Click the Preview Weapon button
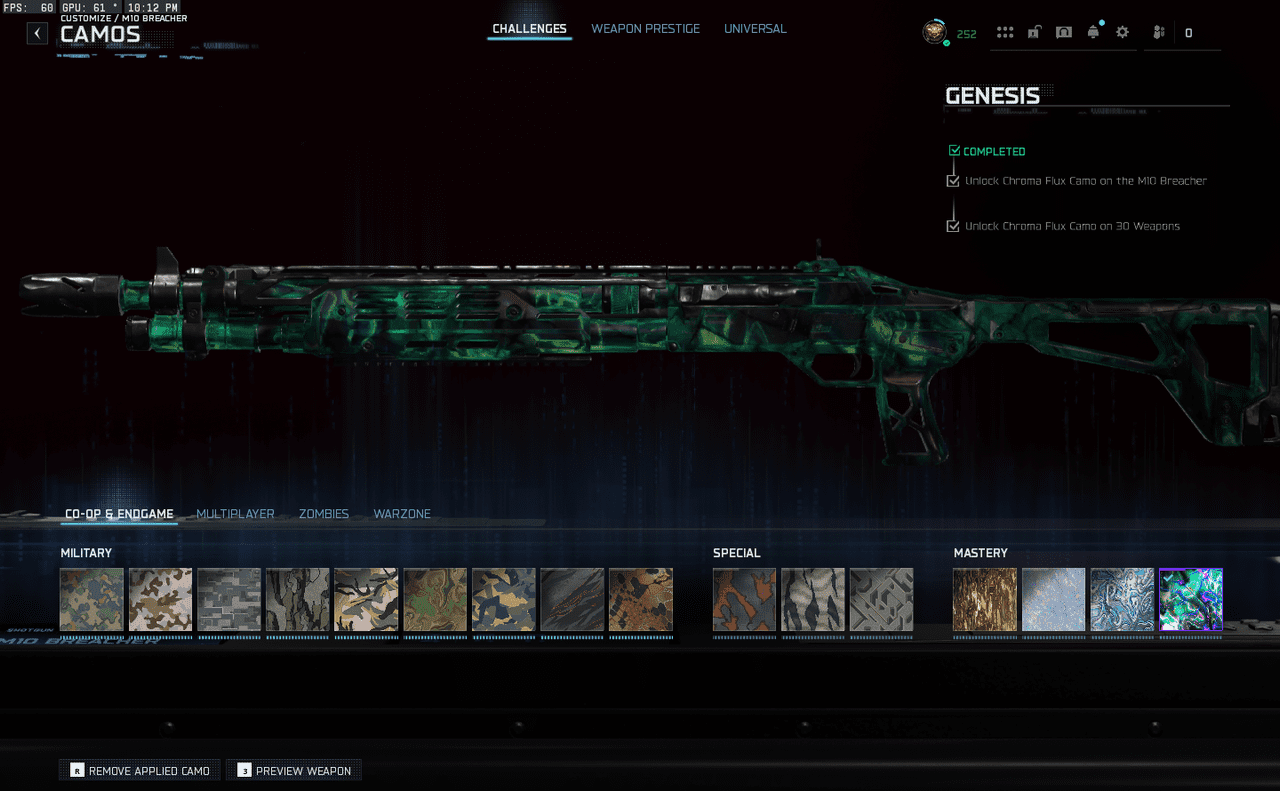The width and height of the screenshot is (1280, 791). pyautogui.click(x=294, y=770)
